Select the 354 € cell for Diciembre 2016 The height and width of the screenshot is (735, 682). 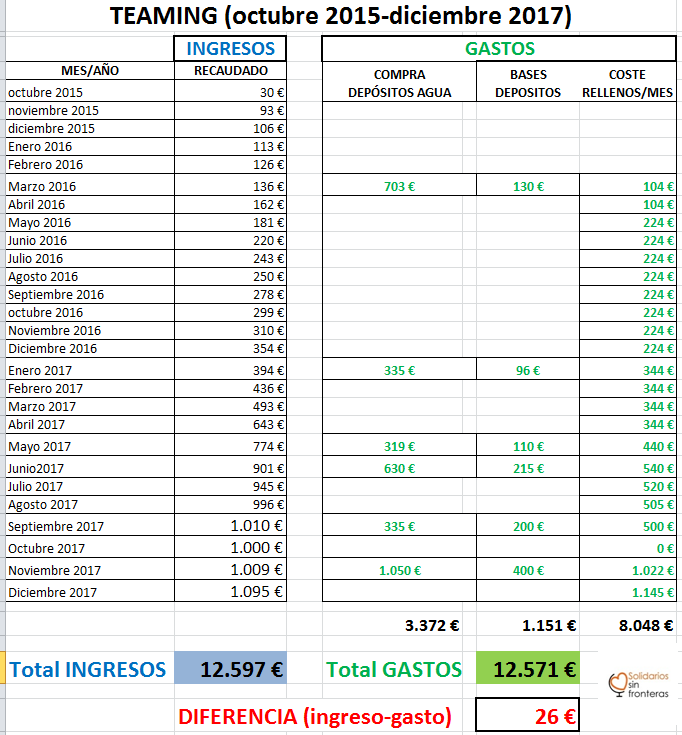[230, 348]
